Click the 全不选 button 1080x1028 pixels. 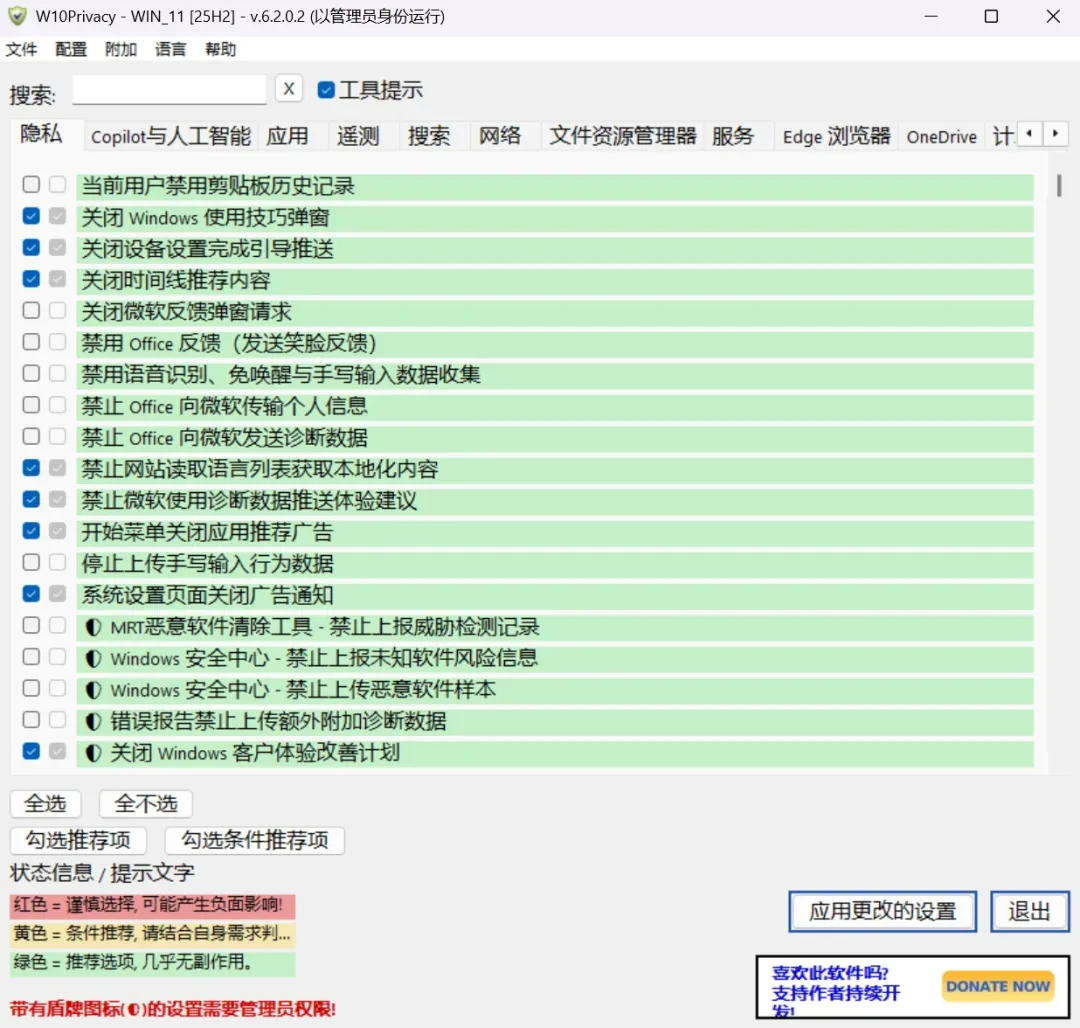(x=145, y=804)
